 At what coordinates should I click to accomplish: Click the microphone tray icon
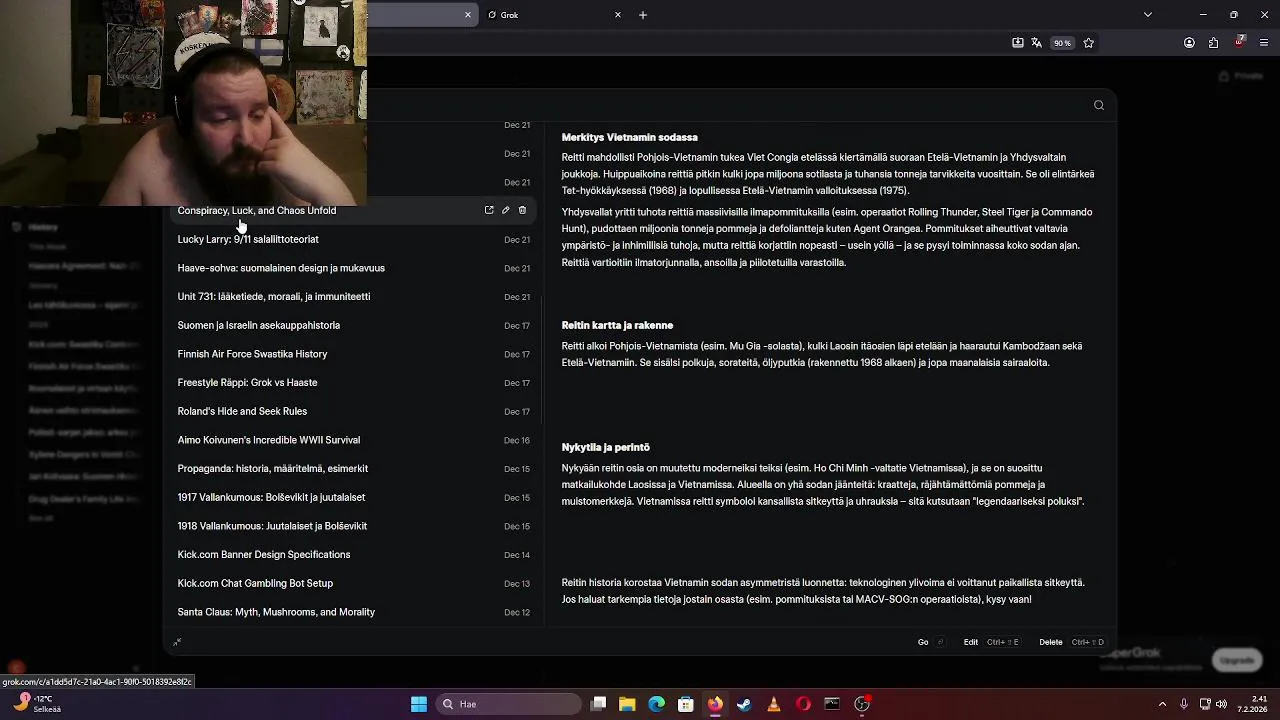pyautogui.click(x=1184, y=704)
